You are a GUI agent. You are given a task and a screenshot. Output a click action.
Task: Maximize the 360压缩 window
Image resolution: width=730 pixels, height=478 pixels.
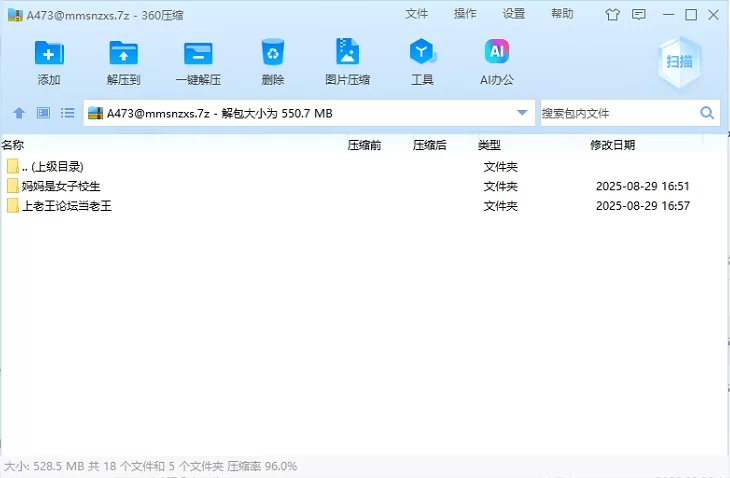691,15
